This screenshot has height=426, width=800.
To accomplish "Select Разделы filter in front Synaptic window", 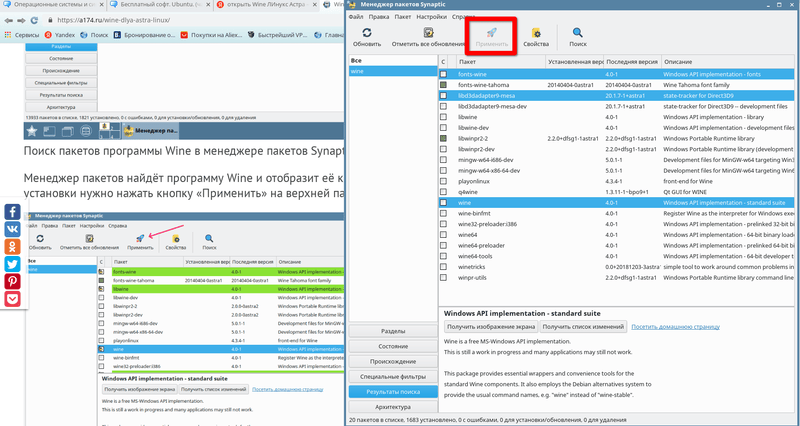I will (393, 331).
